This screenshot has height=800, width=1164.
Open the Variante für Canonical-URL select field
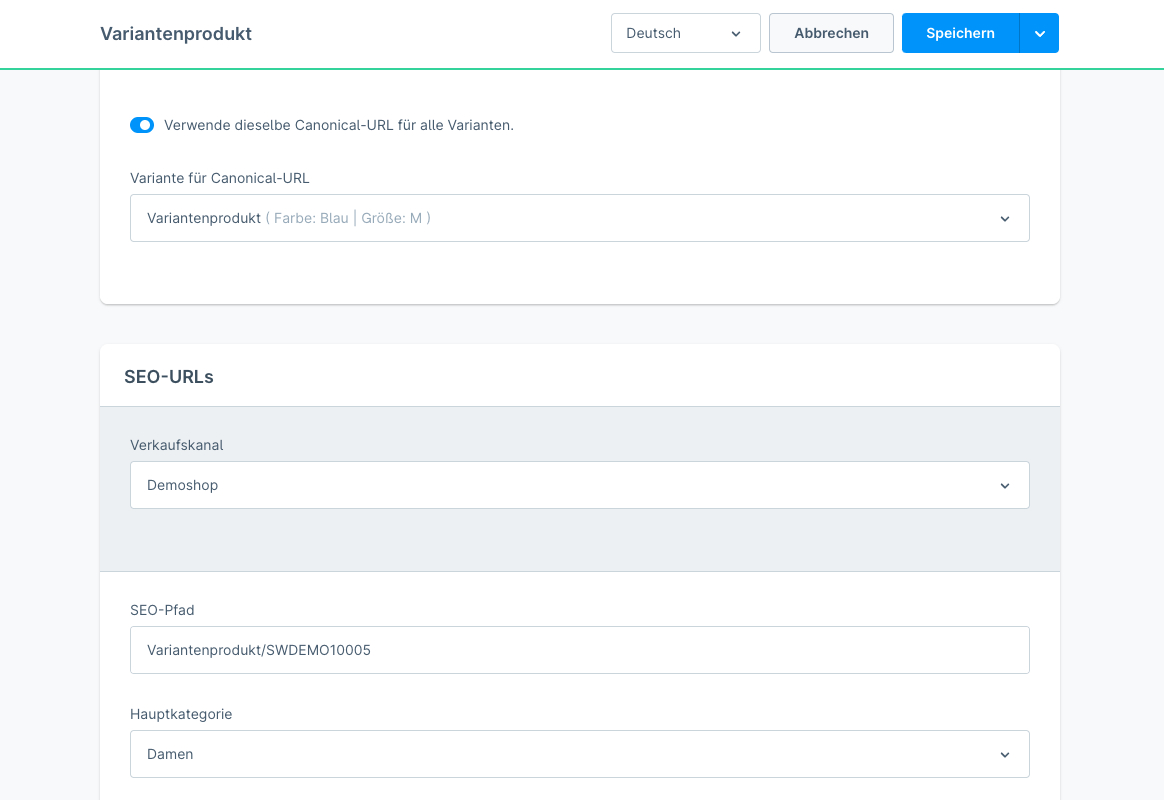coord(560,218)
